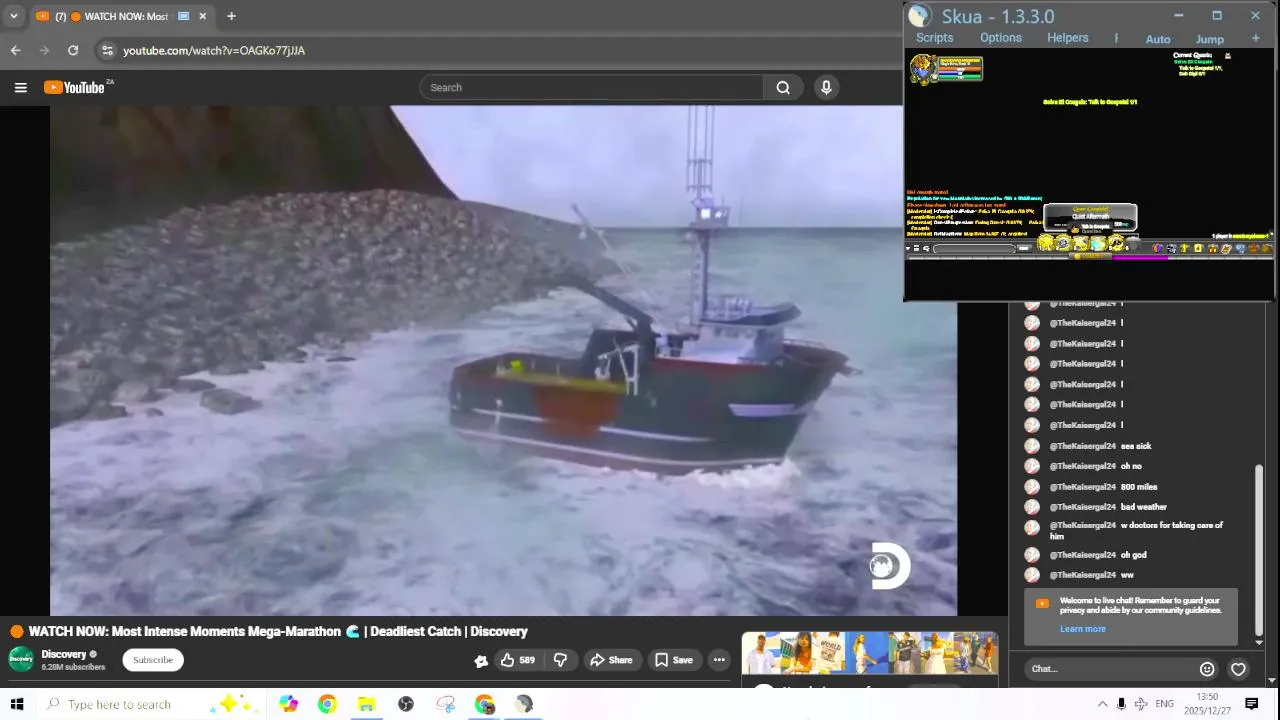The height and width of the screenshot is (720, 1280).
Task: Open the Scripts menu in Skua
Action: [x=935, y=38]
